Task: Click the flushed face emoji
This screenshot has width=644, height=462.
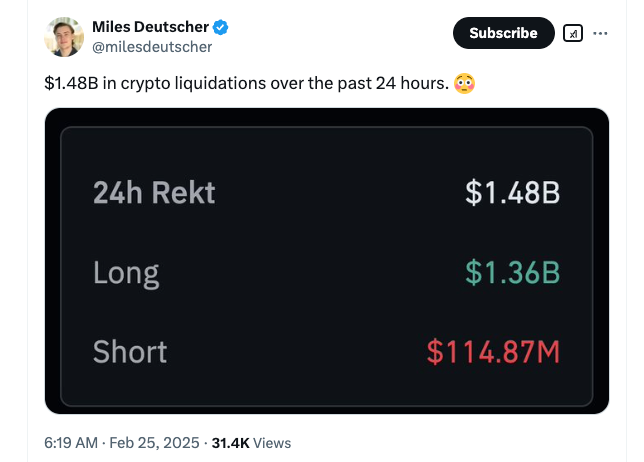Action: click(x=465, y=83)
